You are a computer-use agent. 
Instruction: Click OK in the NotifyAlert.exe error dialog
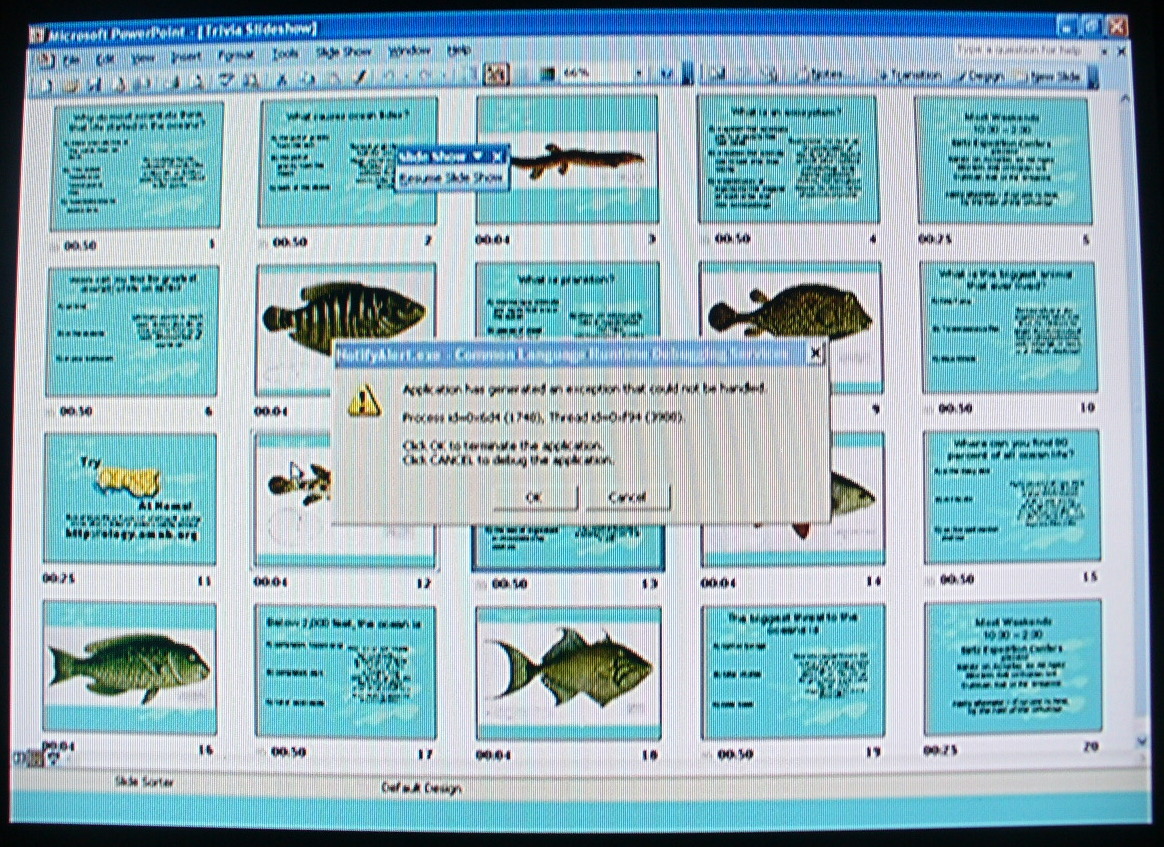(534, 497)
